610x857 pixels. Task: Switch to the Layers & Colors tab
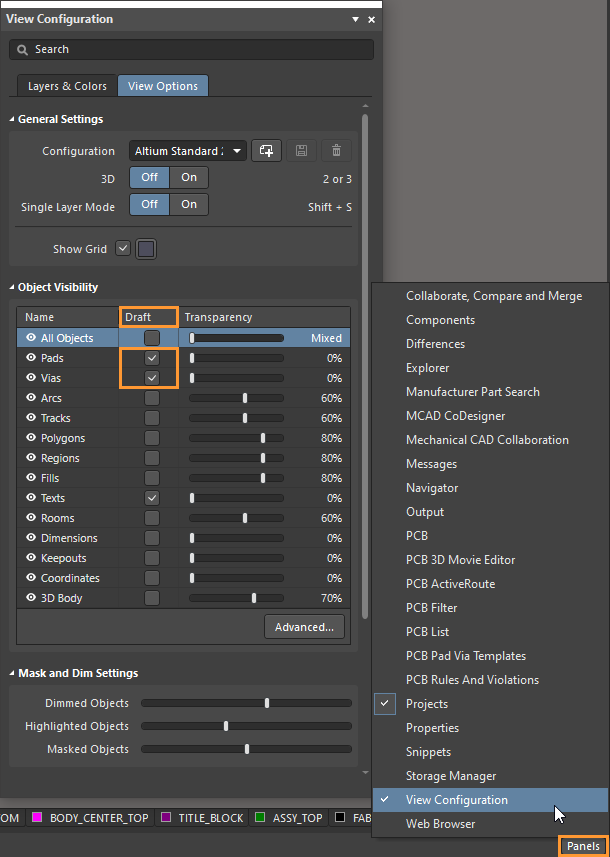coord(67,86)
